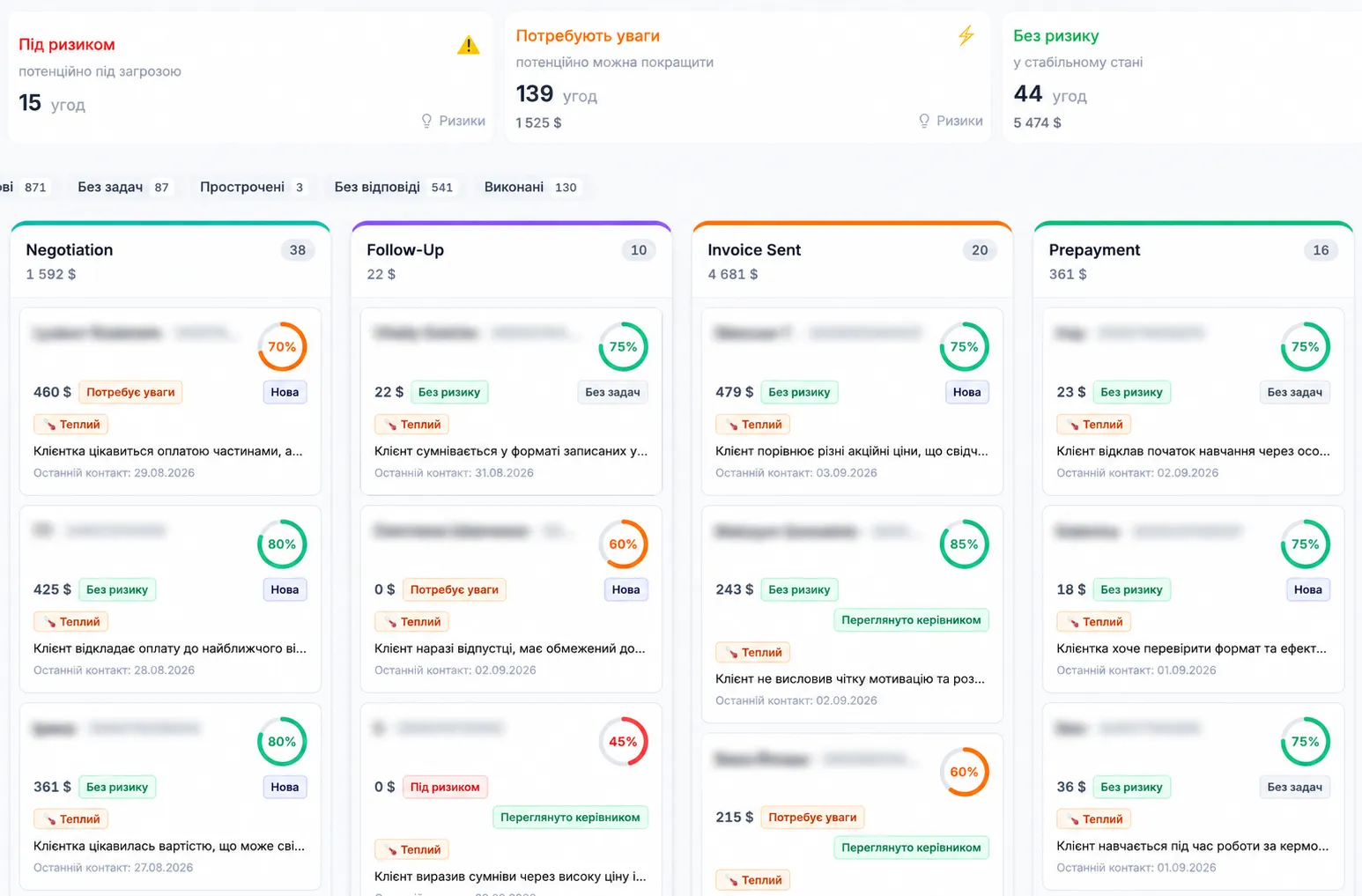Open the Без відповіді tab

[x=394, y=187]
